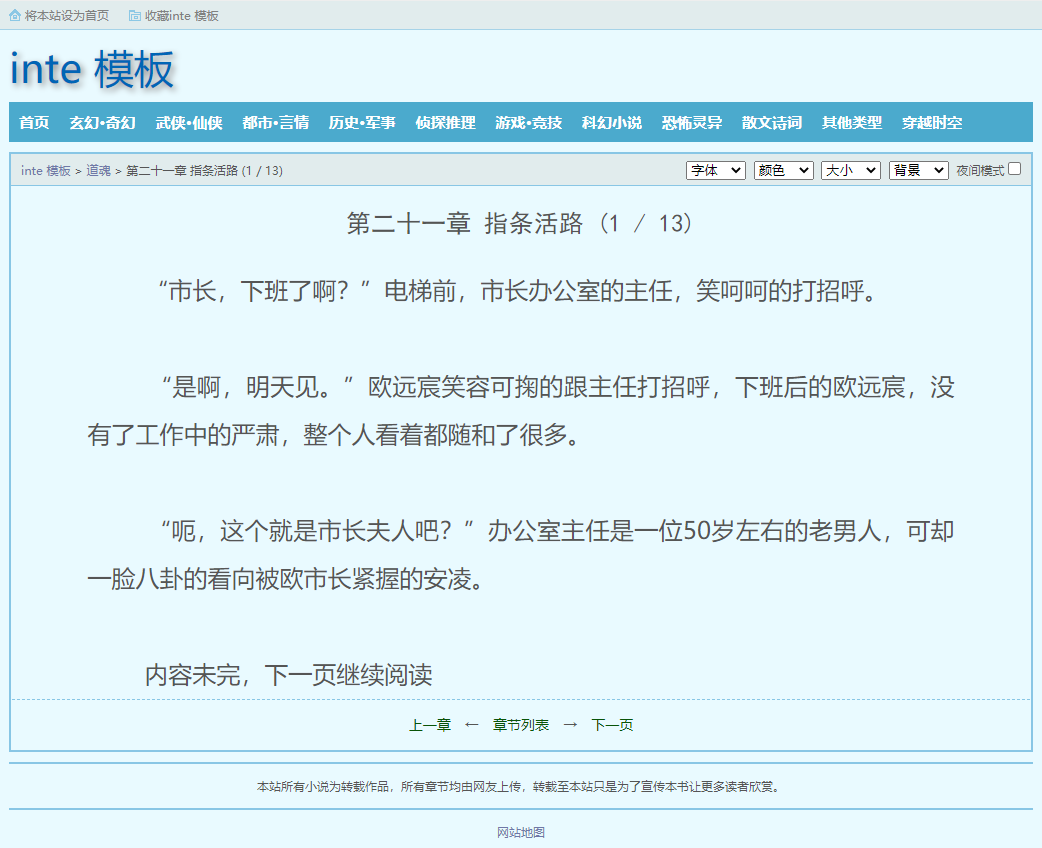Expand the 颜色 color dropdown

click(783, 170)
